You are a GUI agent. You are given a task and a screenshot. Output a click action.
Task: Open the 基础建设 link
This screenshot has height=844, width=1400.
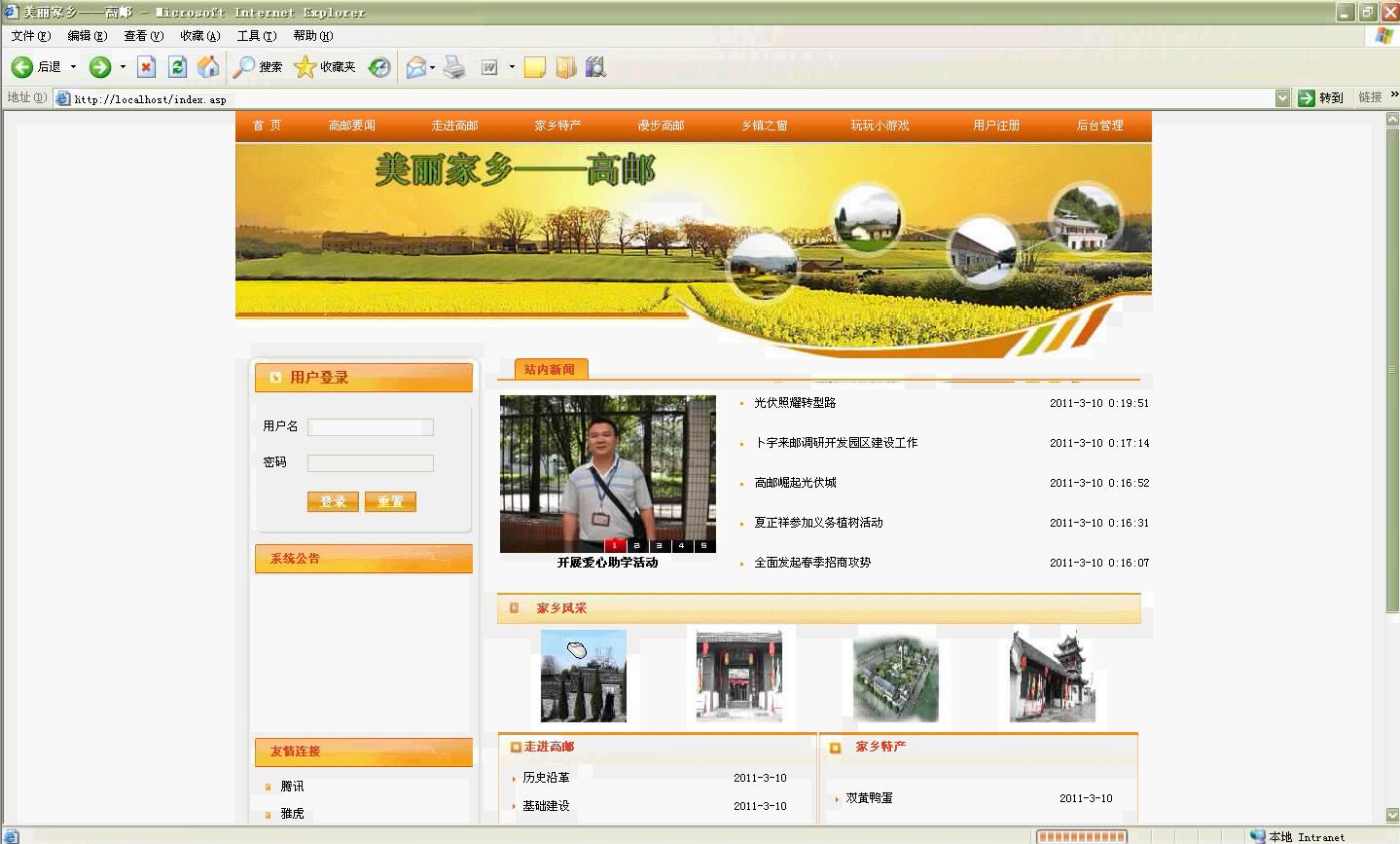546,806
